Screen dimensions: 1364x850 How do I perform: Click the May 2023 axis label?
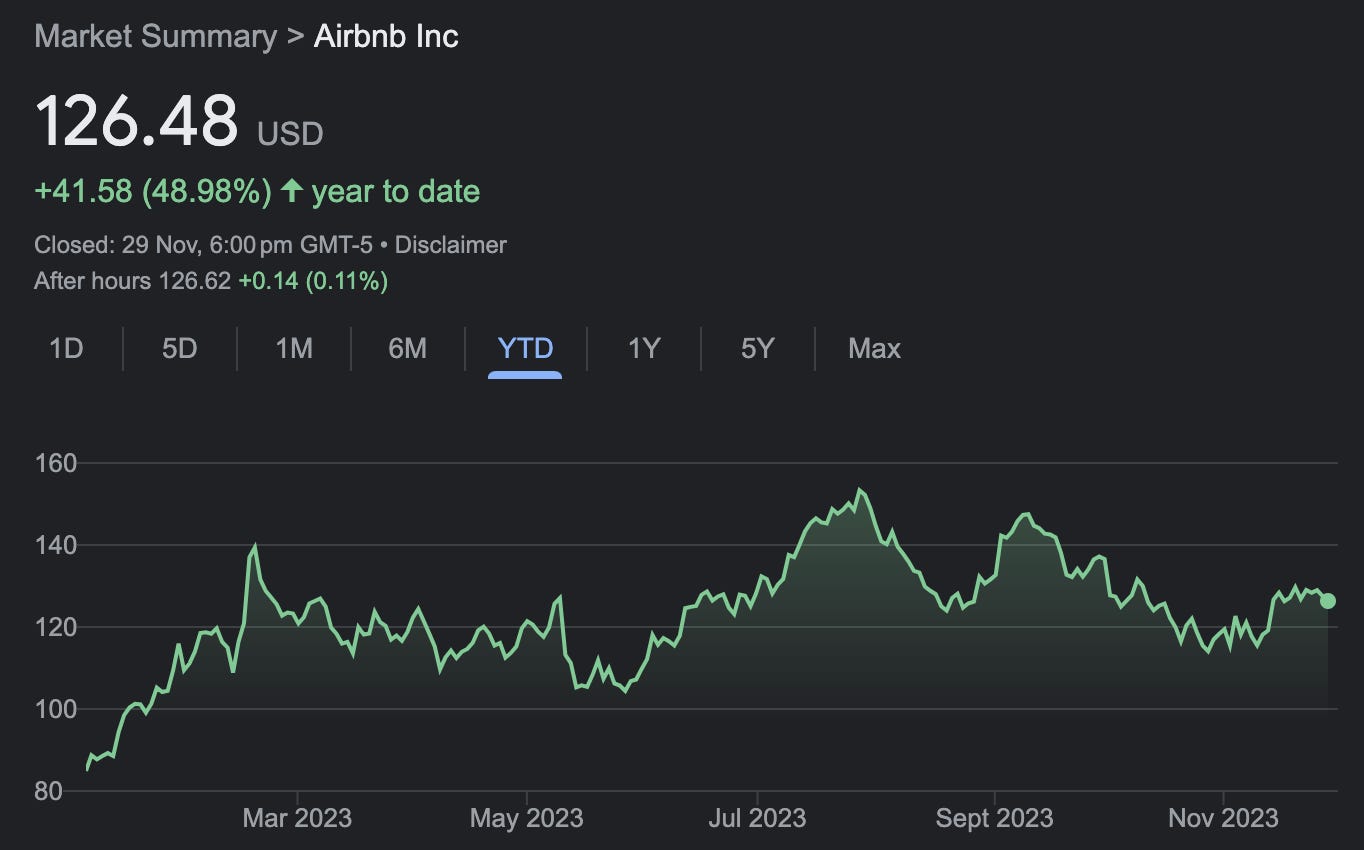click(x=526, y=818)
